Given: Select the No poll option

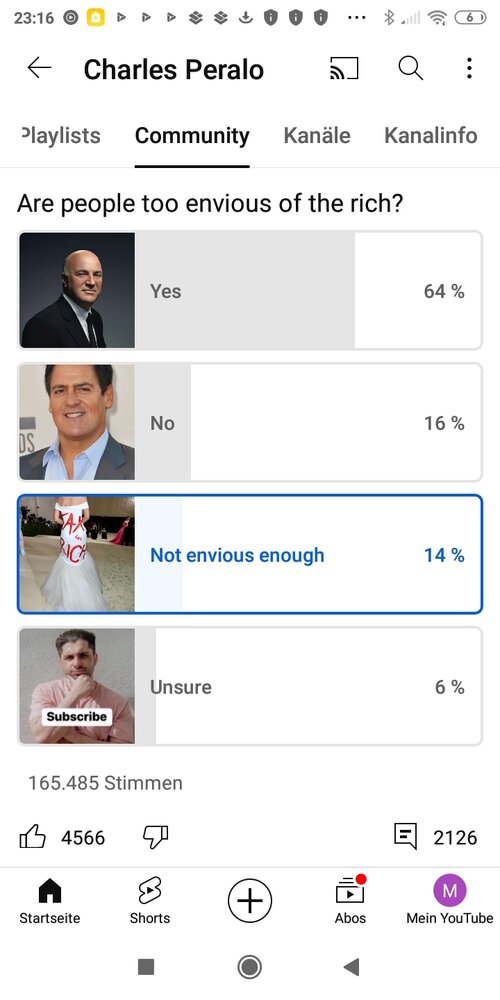Looking at the screenshot, I should coord(250,422).
